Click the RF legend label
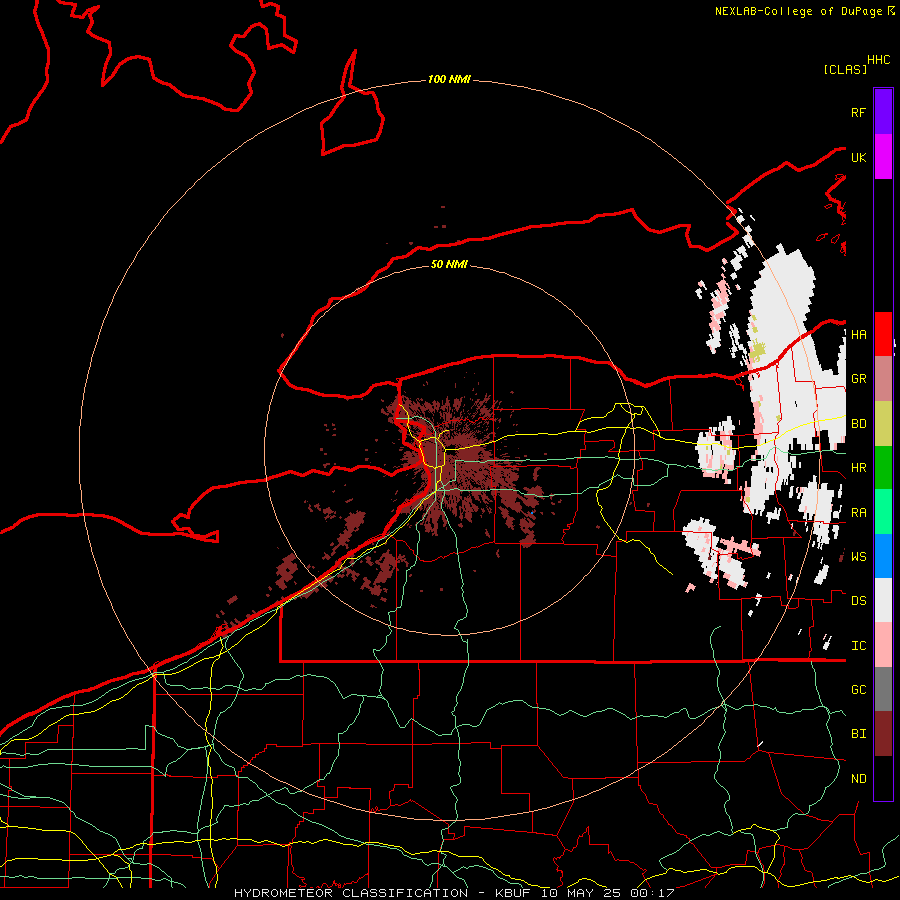The width and height of the screenshot is (900, 900). 858,112
